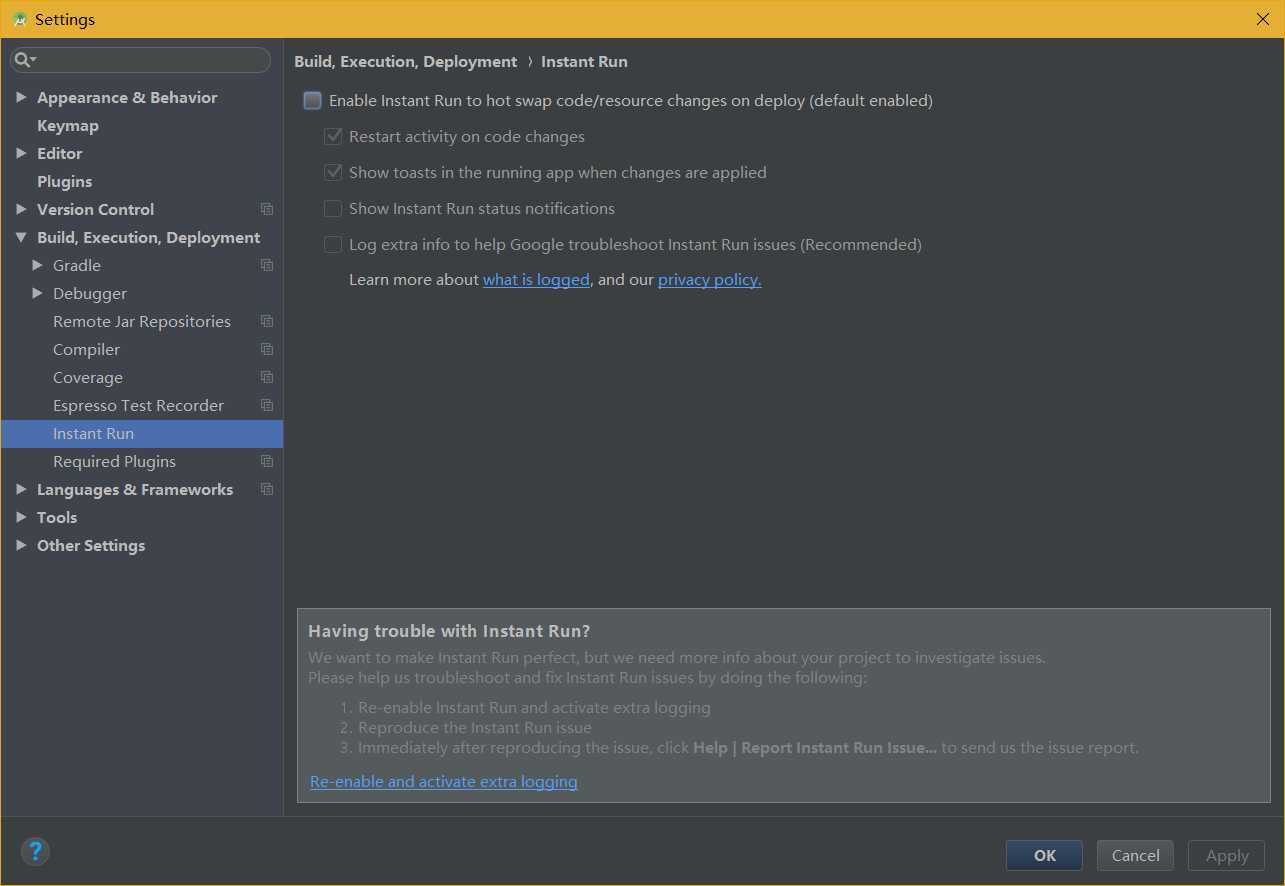This screenshot has width=1285, height=886.
Task: Click the search magnifier icon in settings
Action: [22, 60]
